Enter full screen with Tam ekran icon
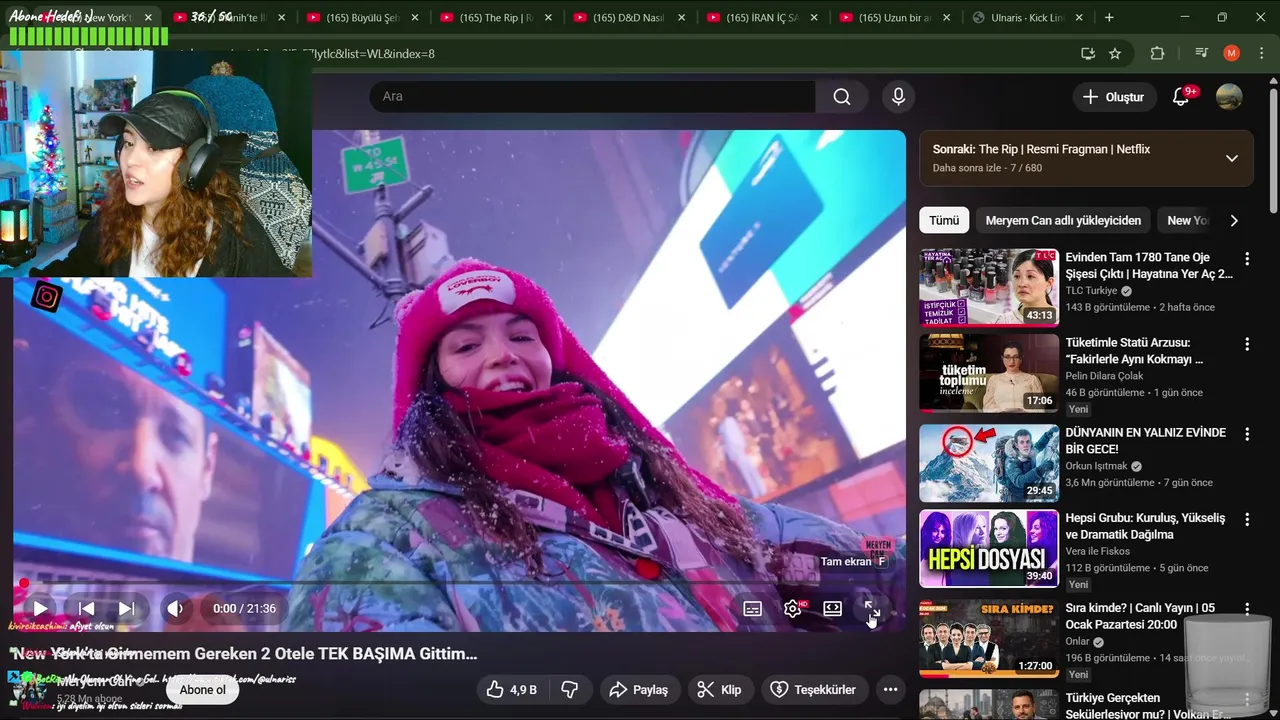The width and height of the screenshot is (1280, 720). click(x=872, y=608)
